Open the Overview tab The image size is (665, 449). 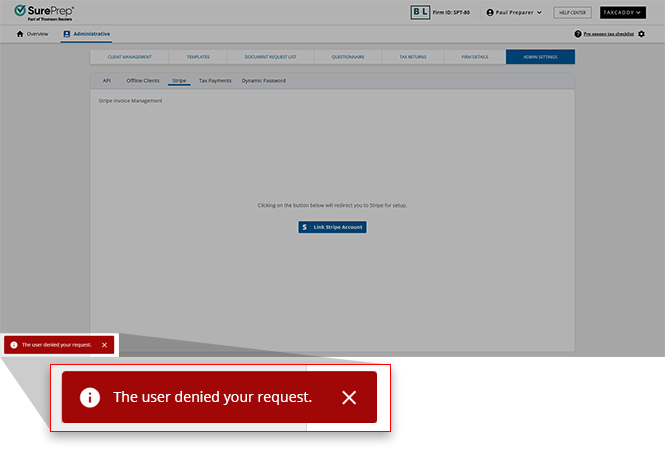32,34
